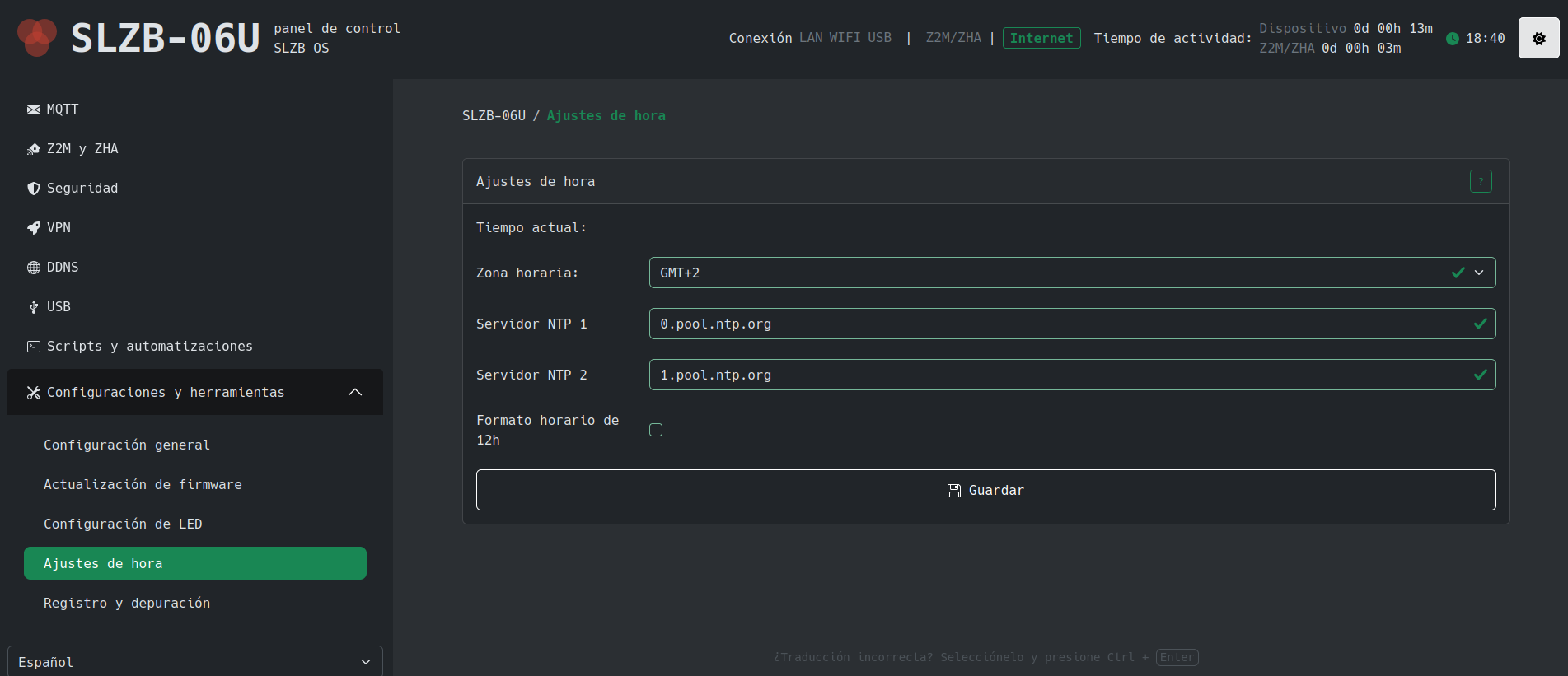Open Configuración de LED page

pyautogui.click(x=123, y=524)
